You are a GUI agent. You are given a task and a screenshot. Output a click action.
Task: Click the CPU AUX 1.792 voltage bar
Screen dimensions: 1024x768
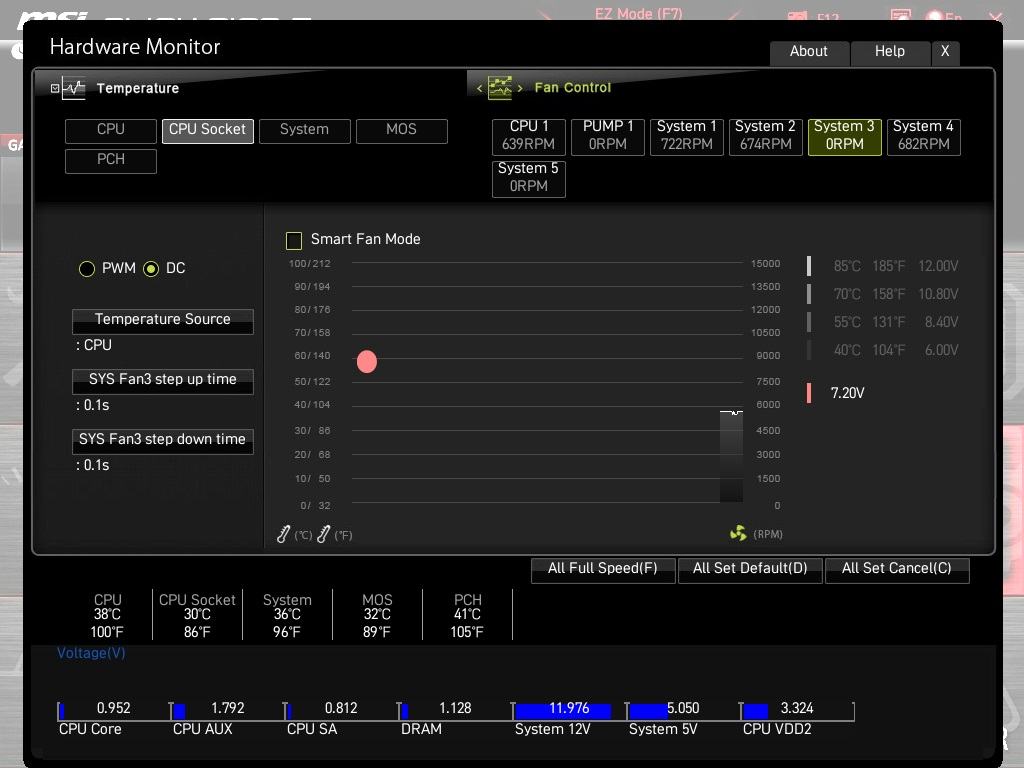click(227, 711)
